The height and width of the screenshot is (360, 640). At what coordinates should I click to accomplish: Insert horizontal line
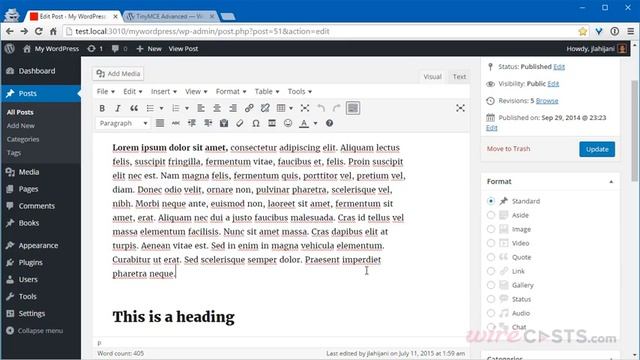(272, 123)
